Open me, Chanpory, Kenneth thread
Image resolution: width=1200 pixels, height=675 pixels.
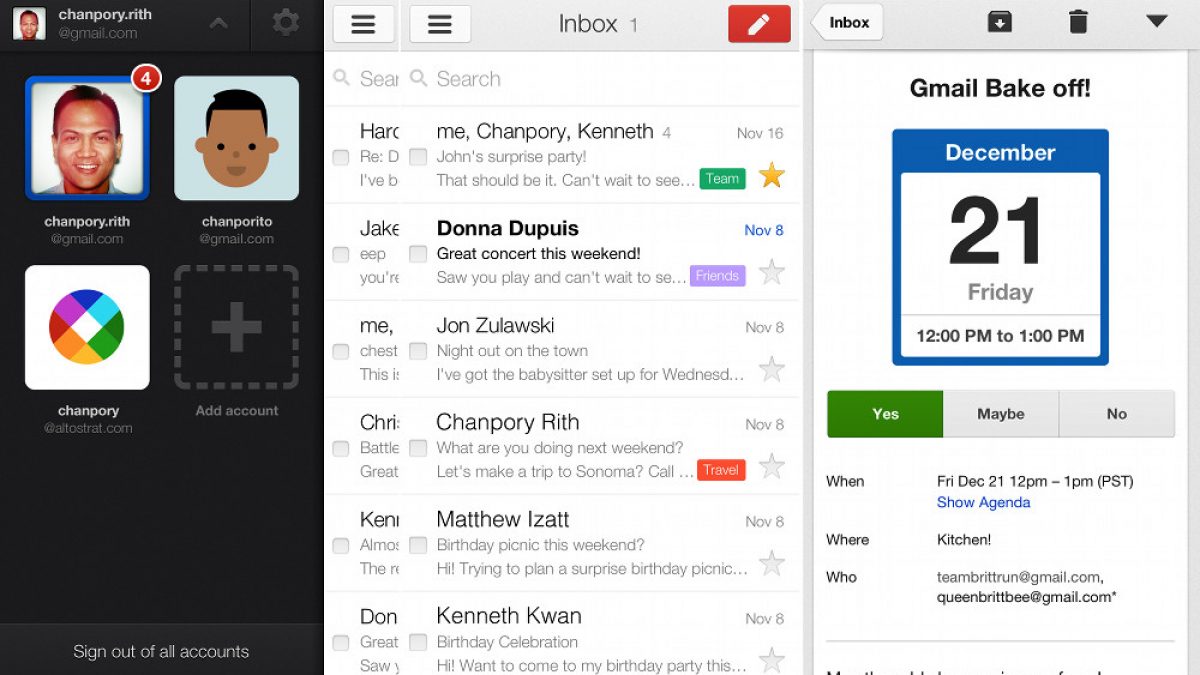point(600,156)
